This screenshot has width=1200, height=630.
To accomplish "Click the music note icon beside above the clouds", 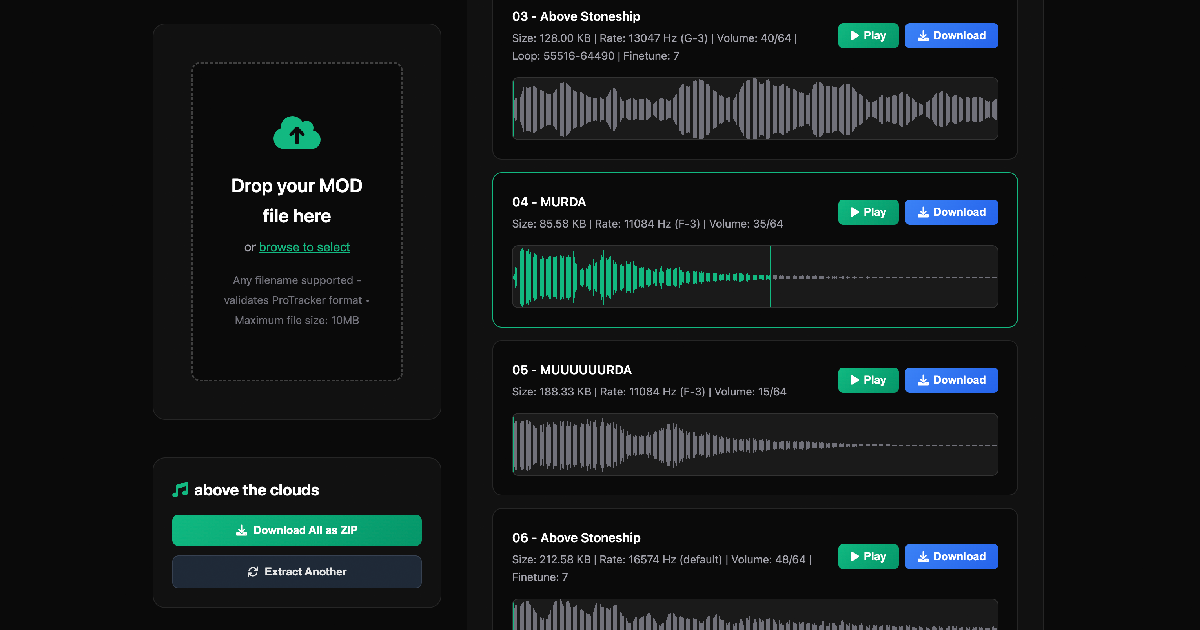I will click(x=180, y=489).
